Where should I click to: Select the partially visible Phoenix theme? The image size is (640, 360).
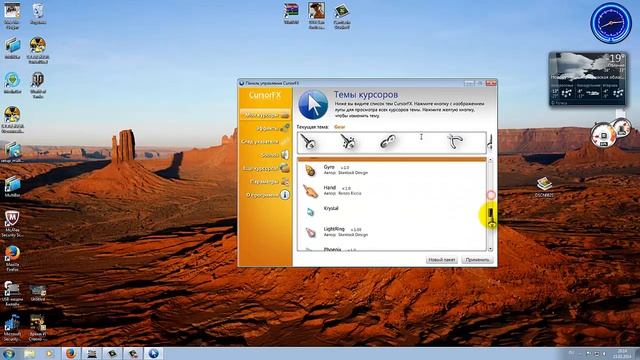tap(392, 248)
